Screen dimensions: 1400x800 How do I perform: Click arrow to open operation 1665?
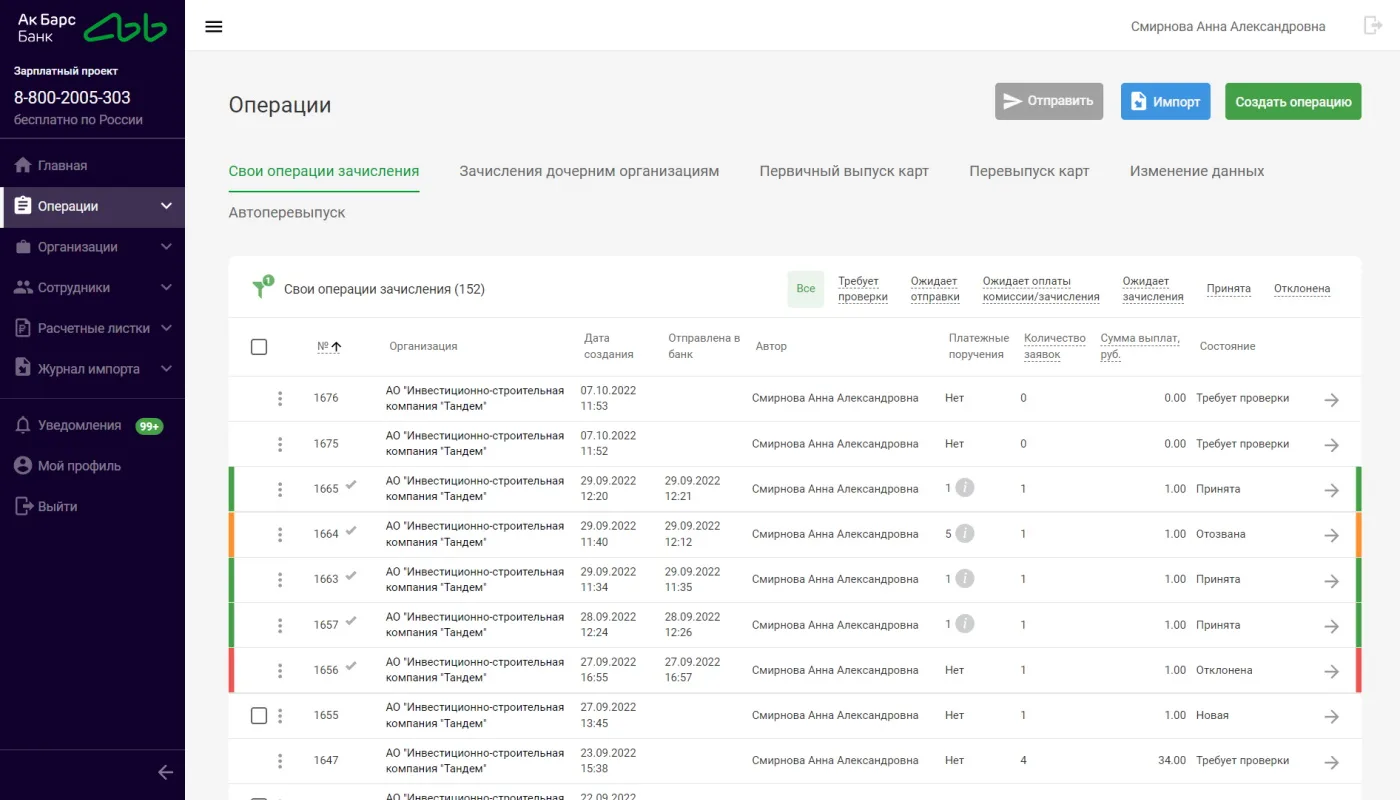(x=1331, y=490)
